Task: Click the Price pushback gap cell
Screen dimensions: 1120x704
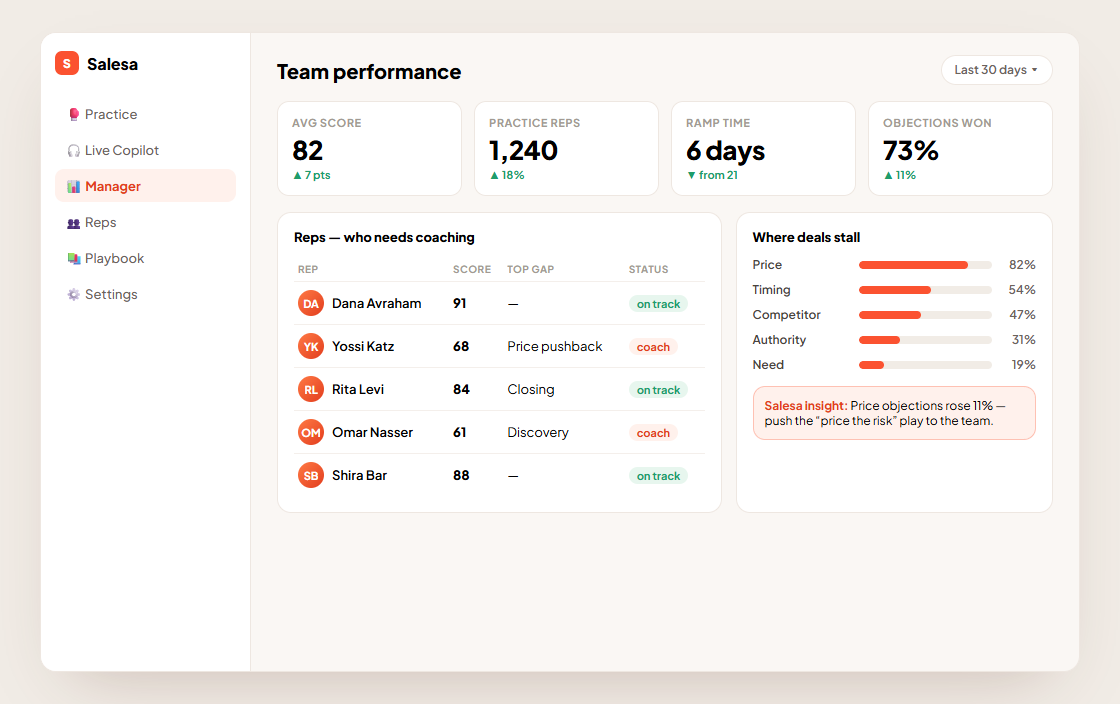Action: pos(555,346)
